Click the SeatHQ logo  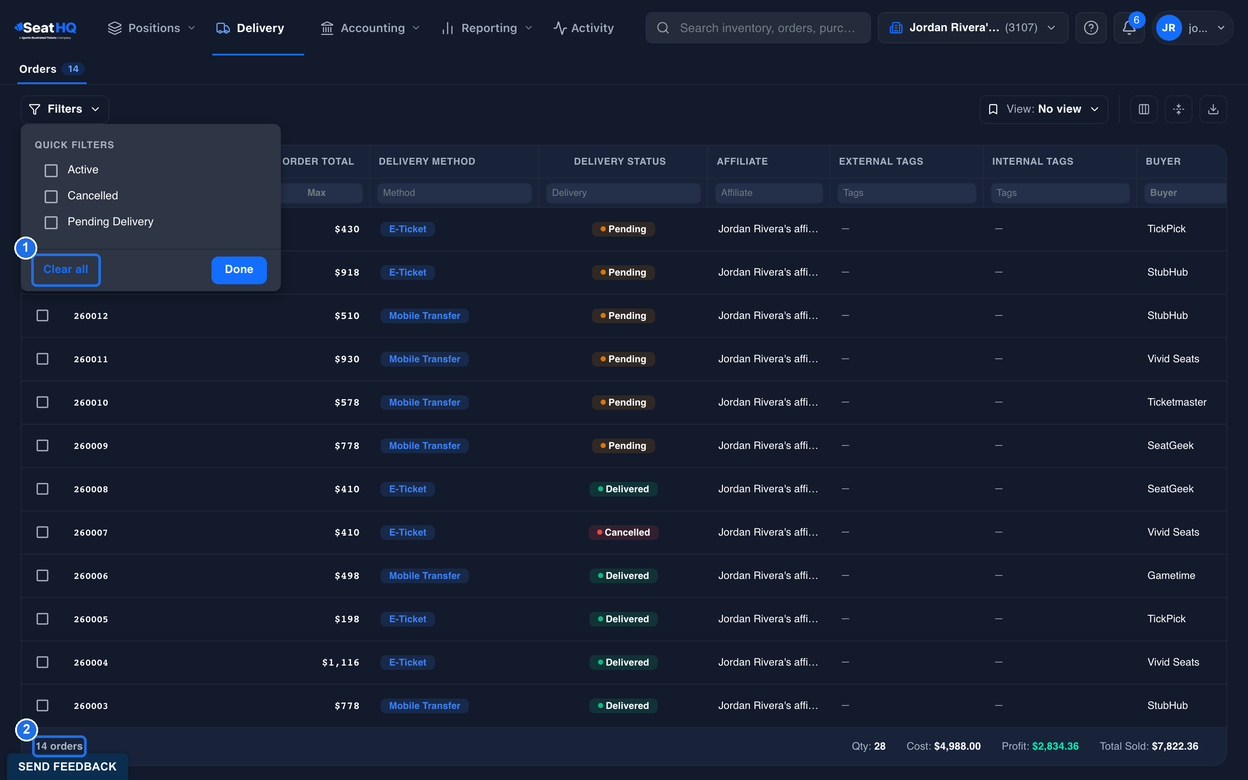[x=45, y=28]
